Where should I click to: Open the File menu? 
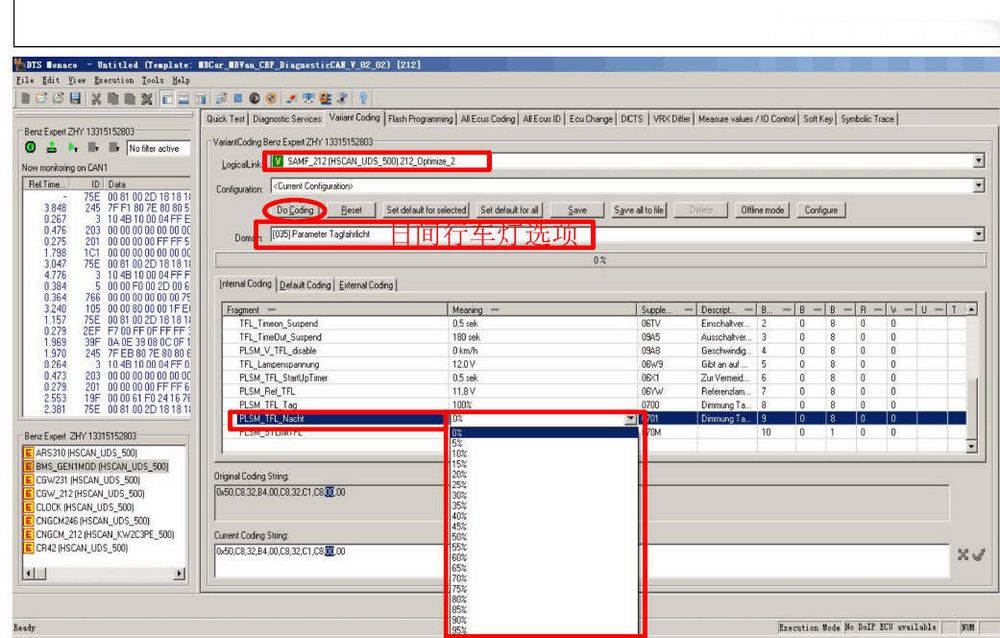tap(25, 80)
